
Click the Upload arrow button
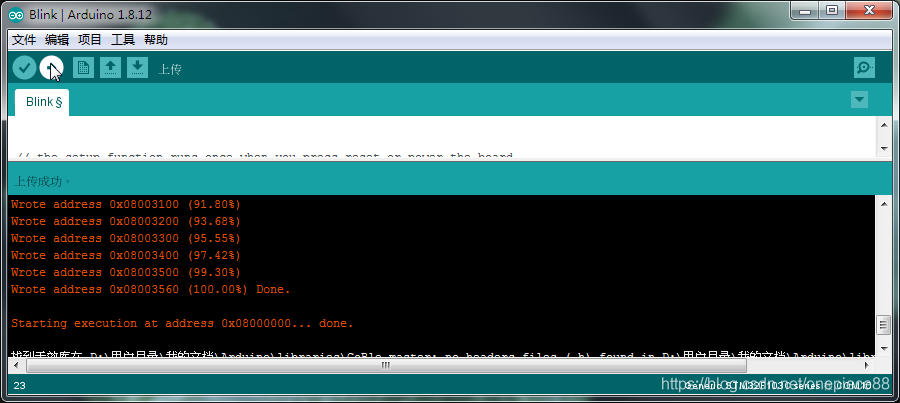coord(52,68)
